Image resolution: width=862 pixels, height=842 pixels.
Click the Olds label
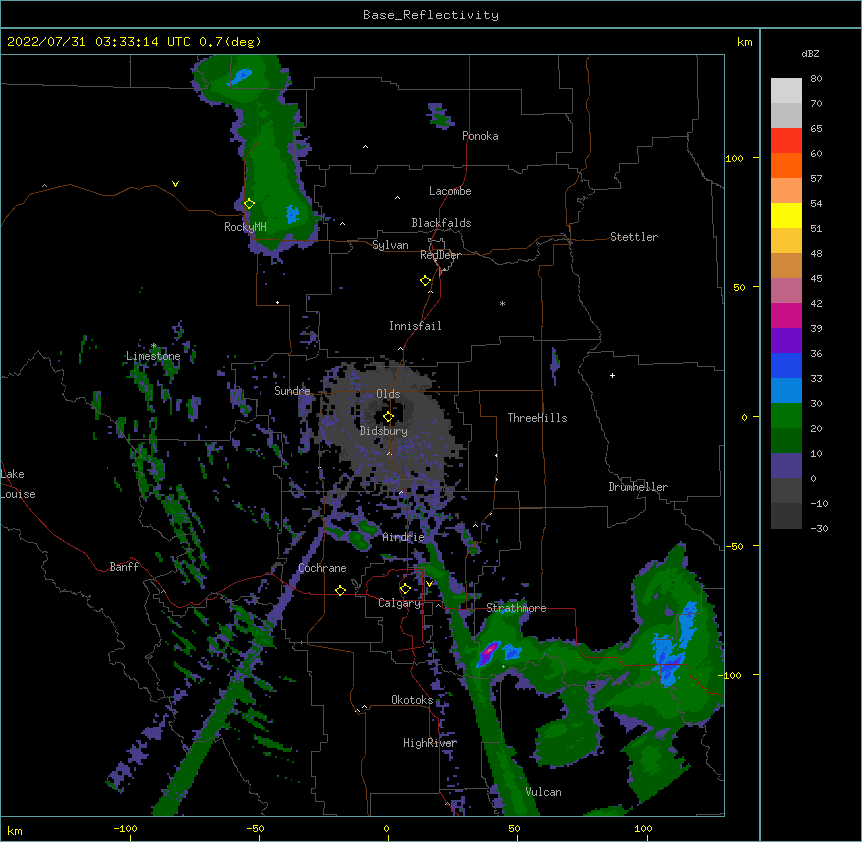point(388,394)
